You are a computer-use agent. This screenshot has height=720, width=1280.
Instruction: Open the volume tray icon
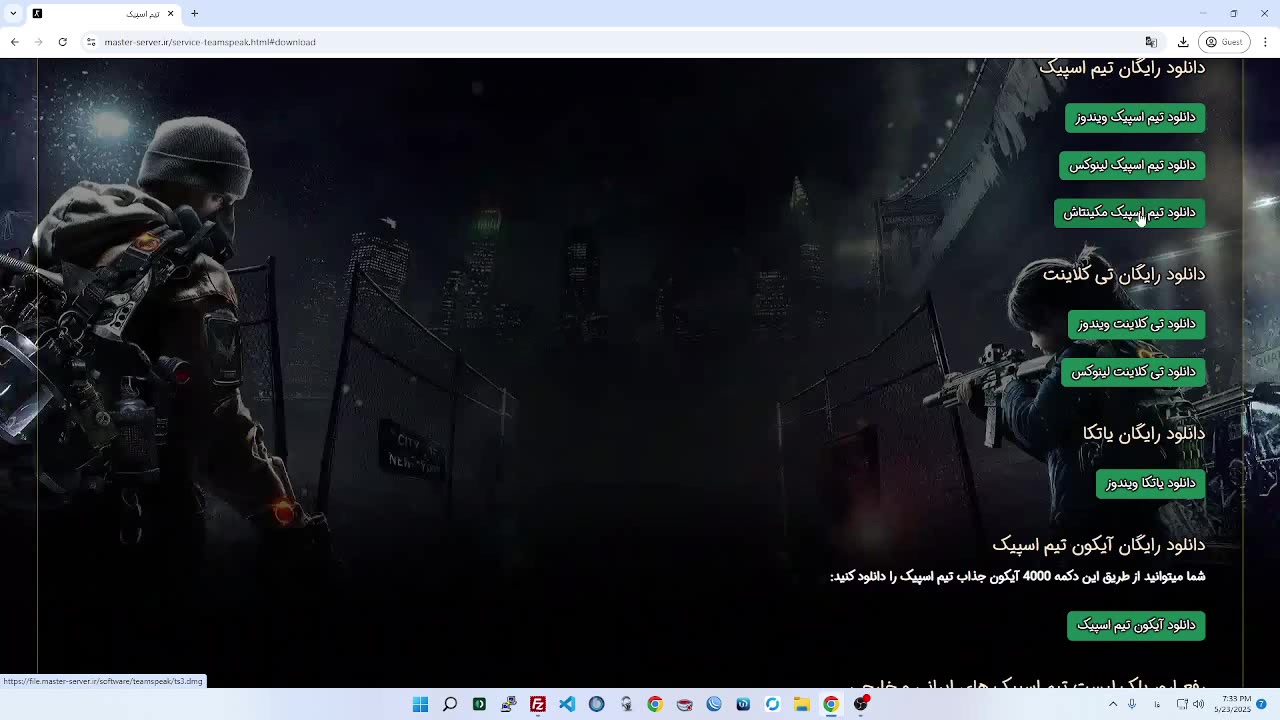click(1198, 704)
